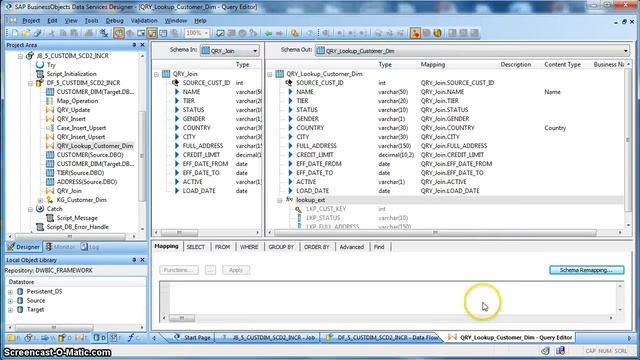Open the Transforms tab icon in library
The image size is (640, 360).
(81, 338)
